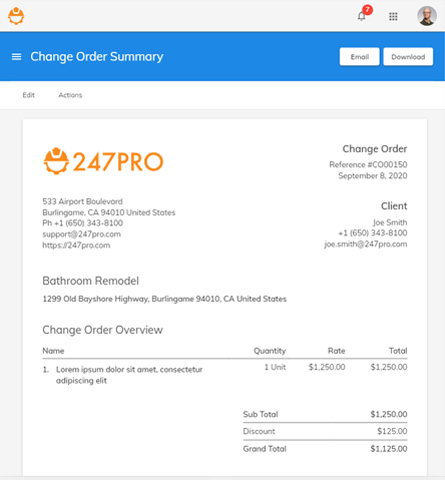
Task: Open the user profile avatar
Action: [427, 16]
